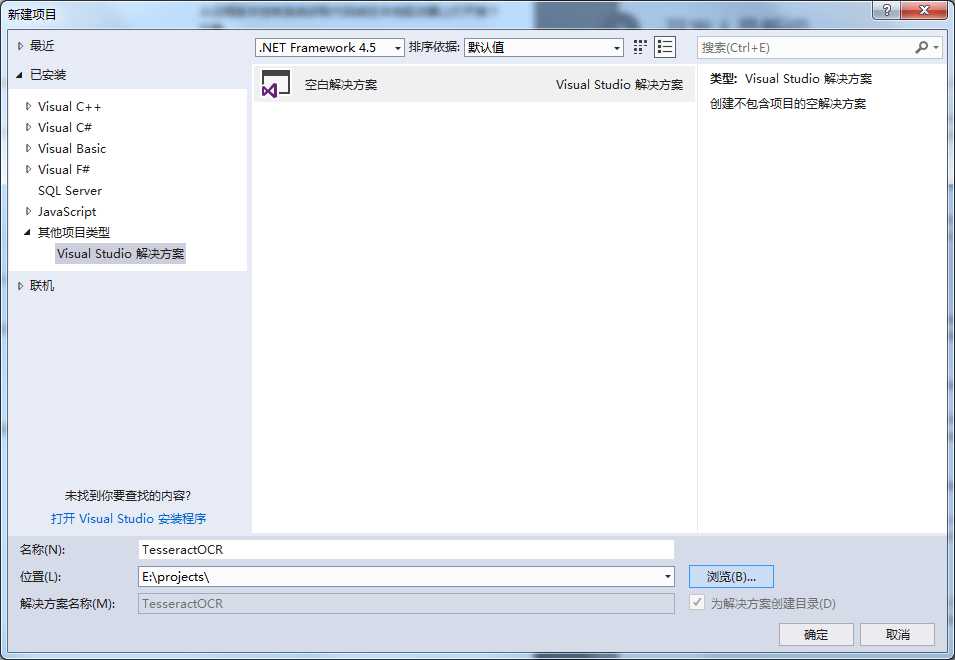The height and width of the screenshot is (660, 955).
Task: Select 联机 in the left pane
Action: (x=42, y=286)
